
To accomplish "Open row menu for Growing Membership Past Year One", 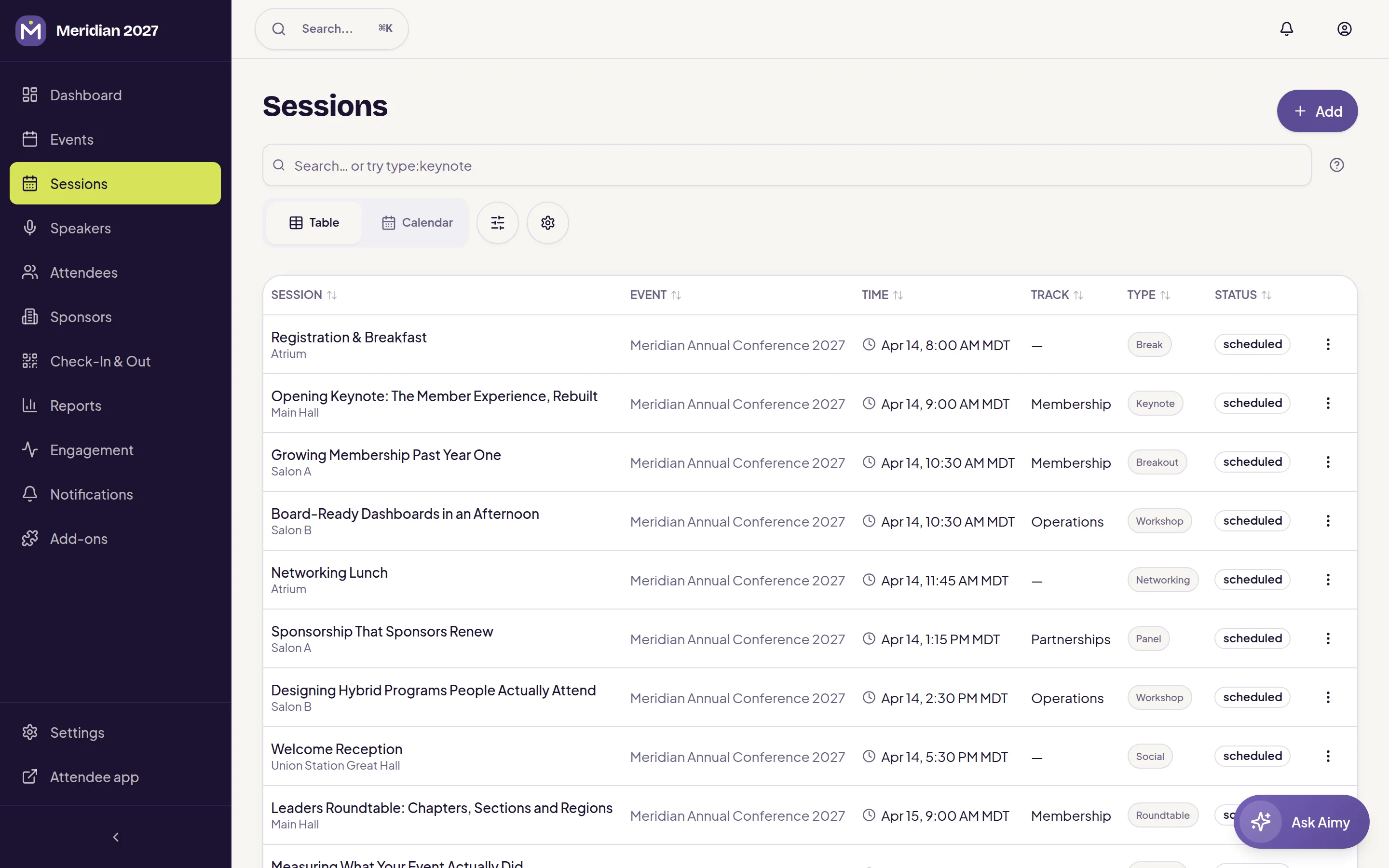I will click(1328, 462).
